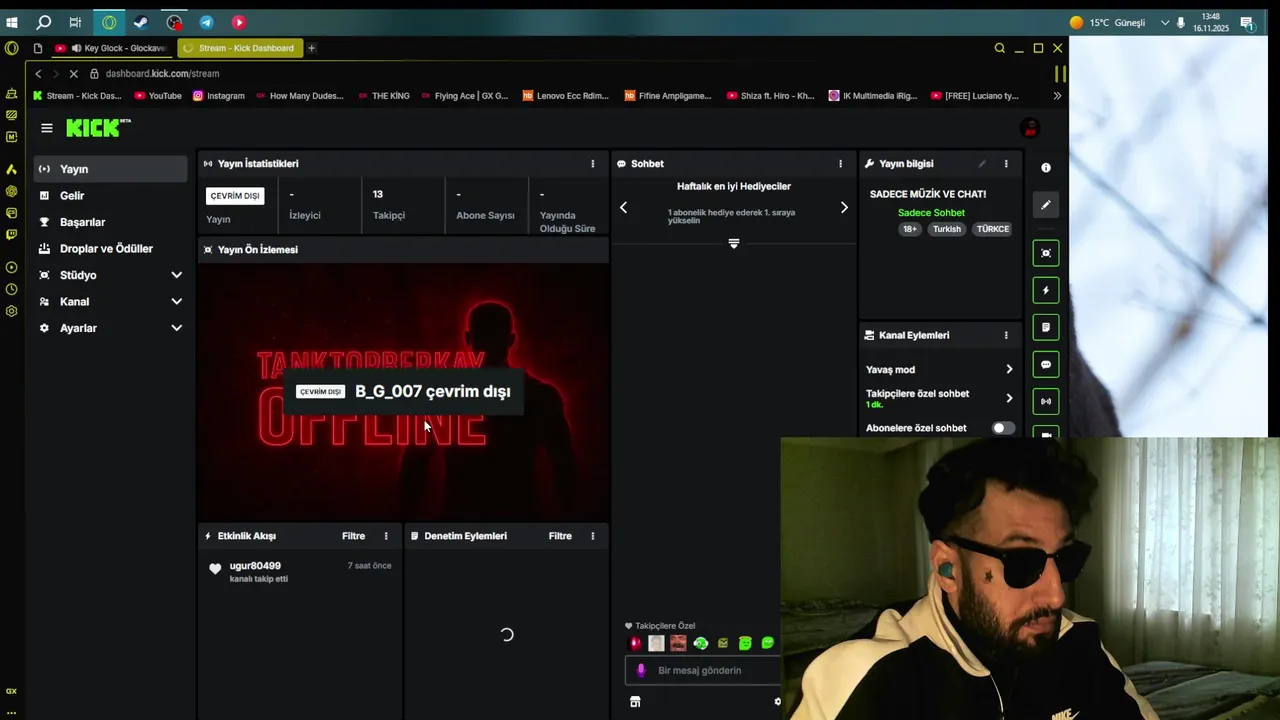The width and height of the screenshot is (1280, 720).
Task: Click the purple microphone in message box
Action: (x=641, y=670)
